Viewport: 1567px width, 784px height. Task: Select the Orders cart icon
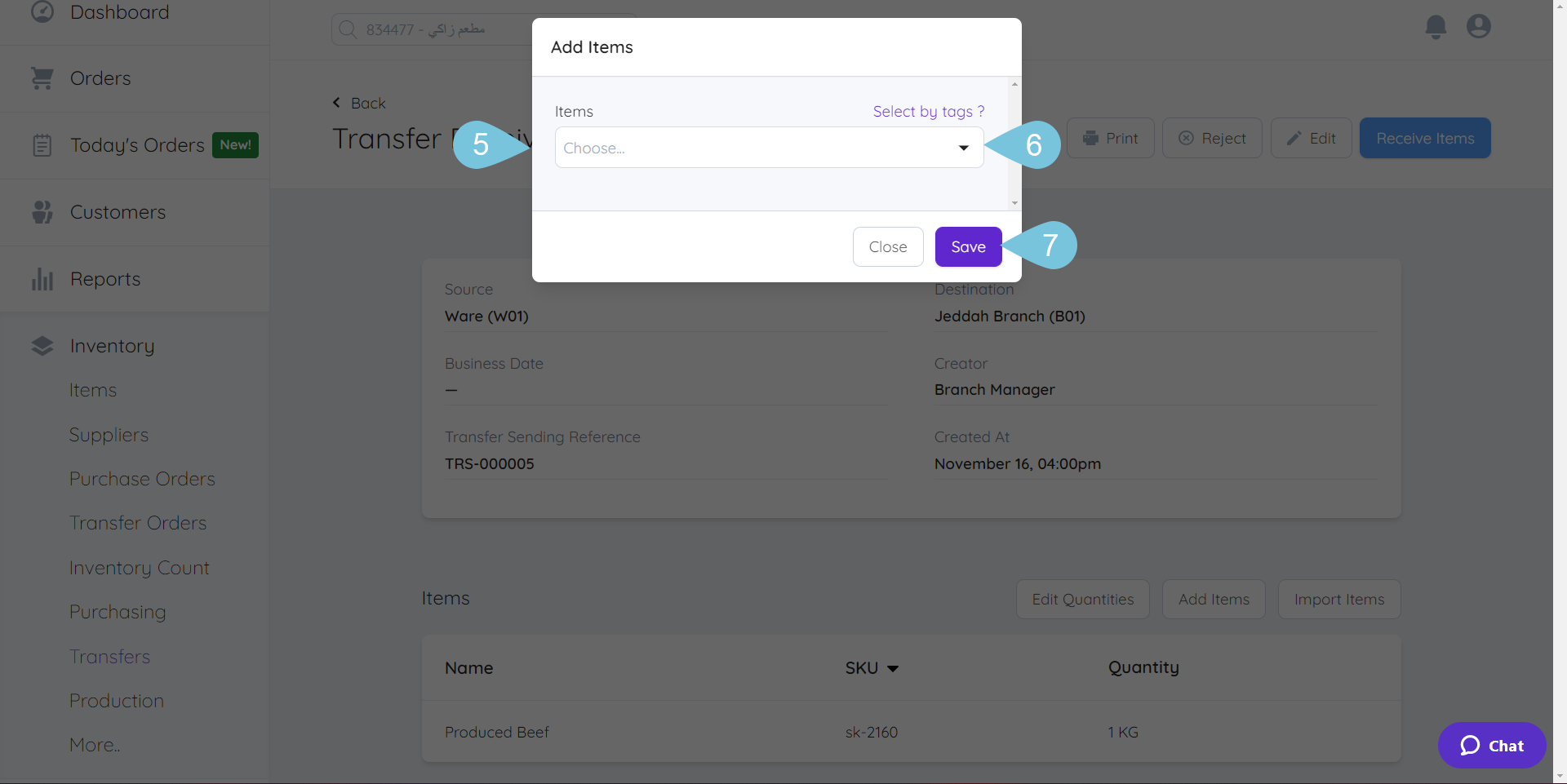click(x=42, y=77)
